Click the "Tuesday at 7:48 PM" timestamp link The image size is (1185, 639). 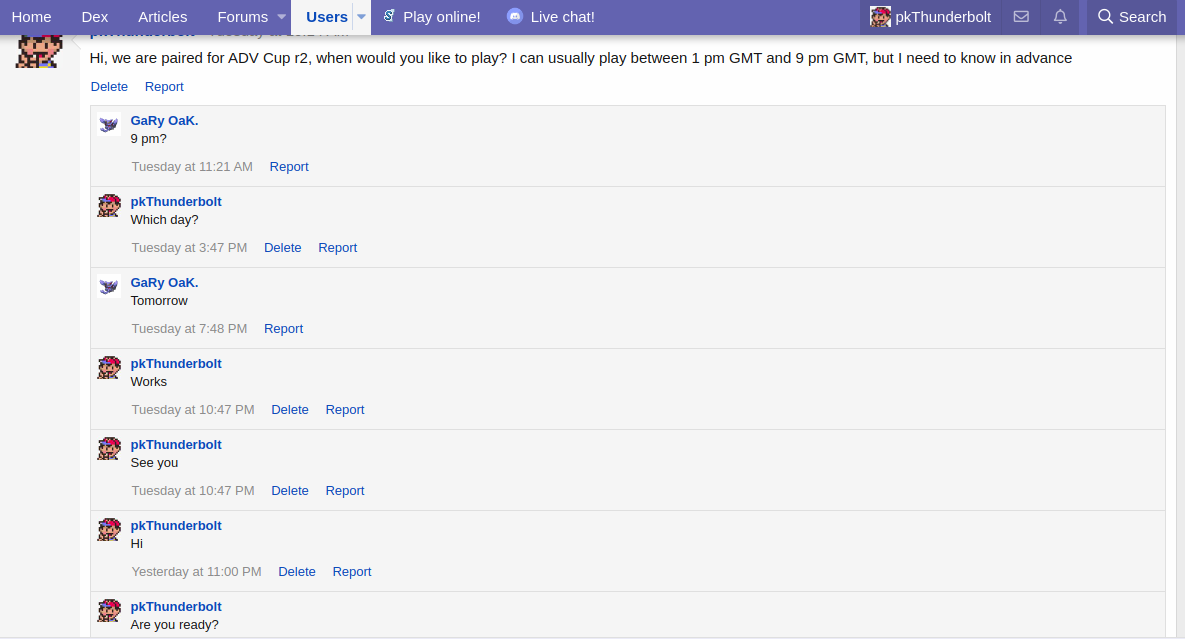(x=189, y=328)
